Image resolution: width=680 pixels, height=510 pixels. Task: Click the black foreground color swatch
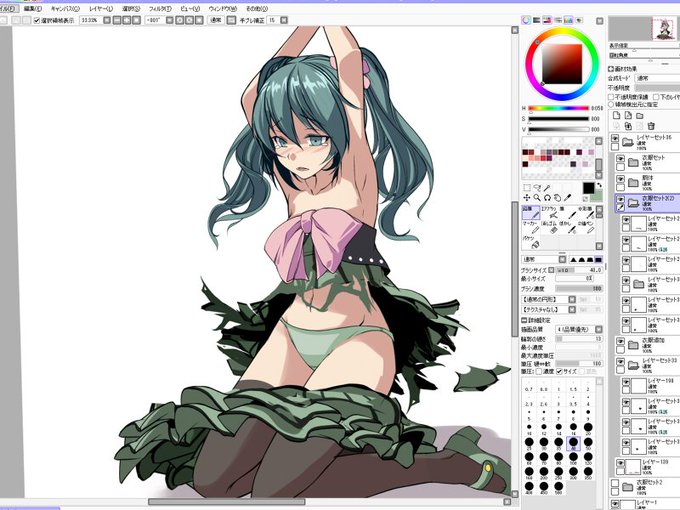pyautogui.click(x=588, y=188)
